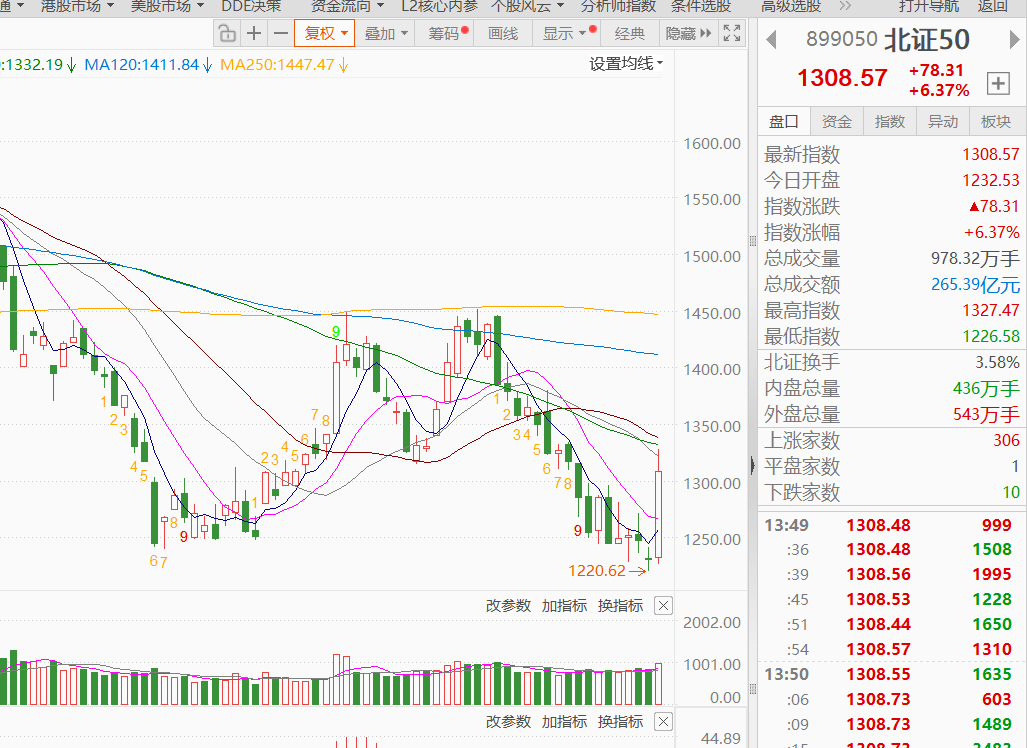Click MA250:1447.47 indicator label

tap(284, 65)
